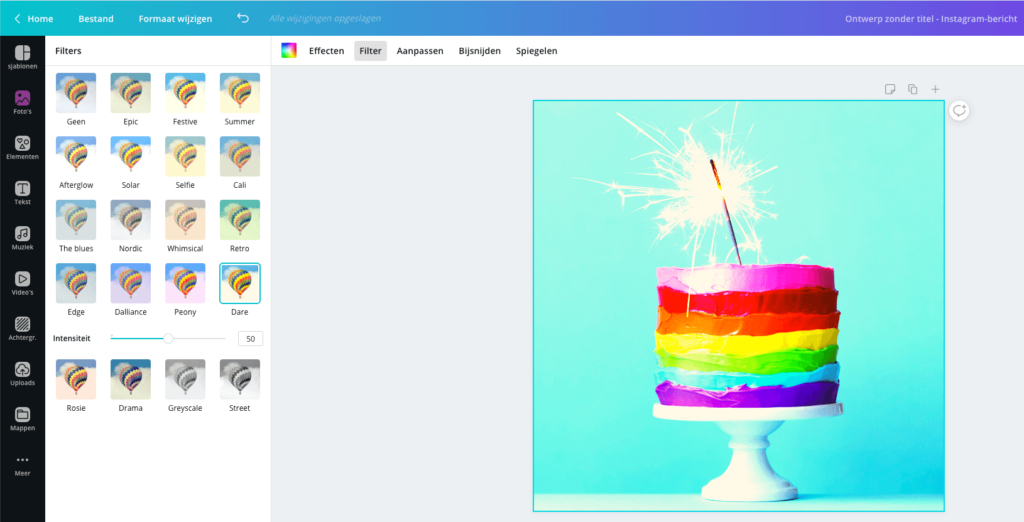Open the Muziek panel
The image size is (1024, 522).
pos(22,238)
